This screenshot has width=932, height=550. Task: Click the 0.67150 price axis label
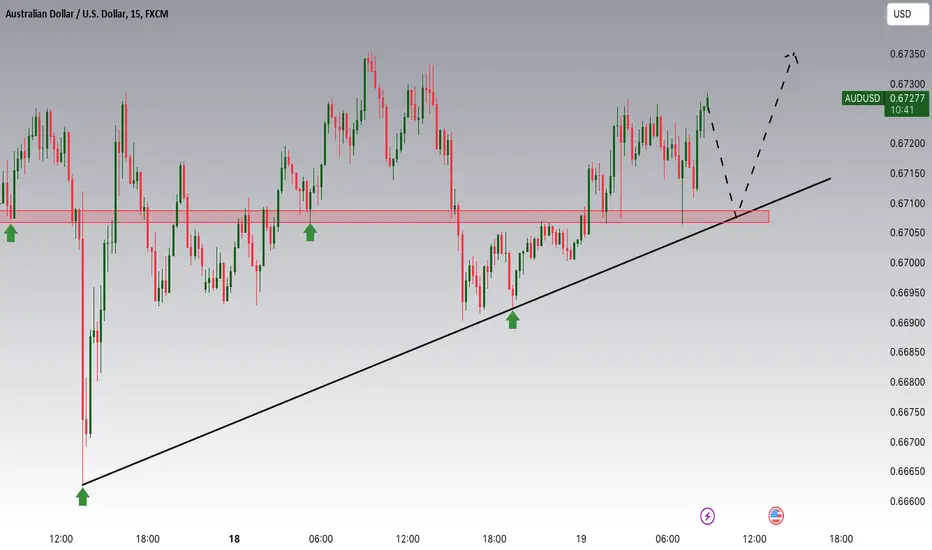(x=907, y=174)
